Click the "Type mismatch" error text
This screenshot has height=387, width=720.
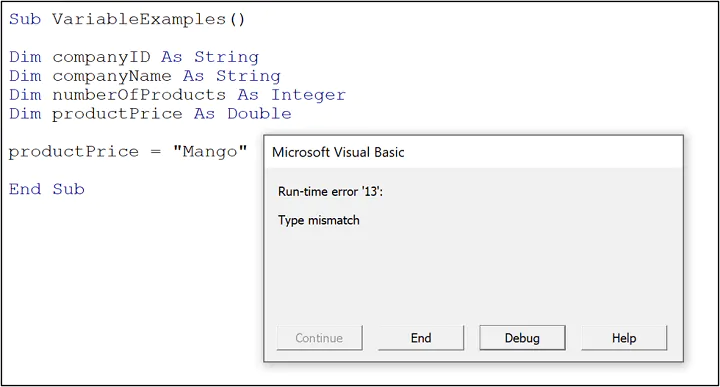(x=319, y=220)
